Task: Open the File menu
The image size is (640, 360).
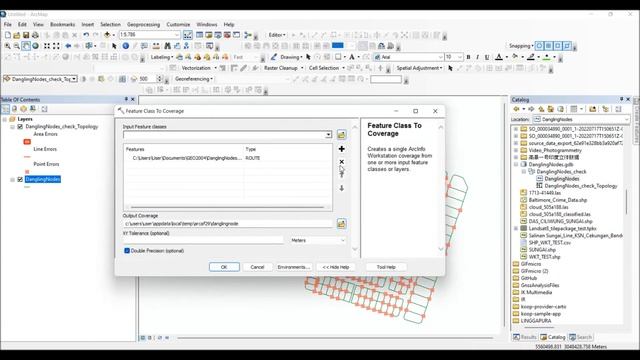Action: tap(8, 24)
